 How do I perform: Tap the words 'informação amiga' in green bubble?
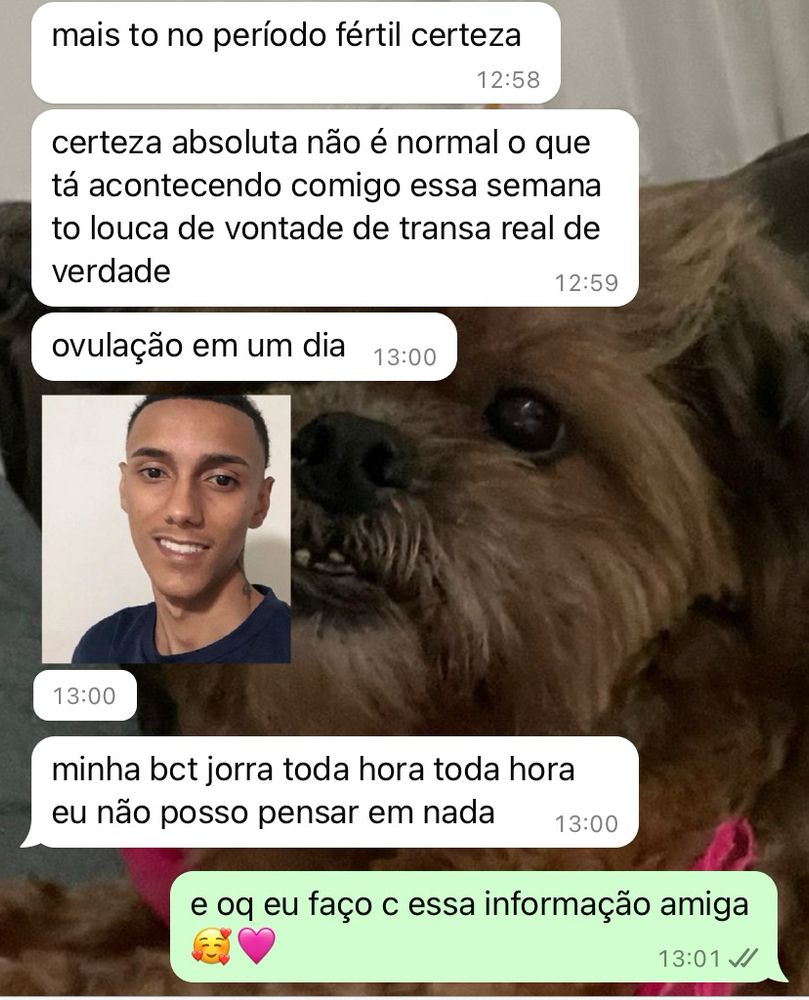point(616,906)
